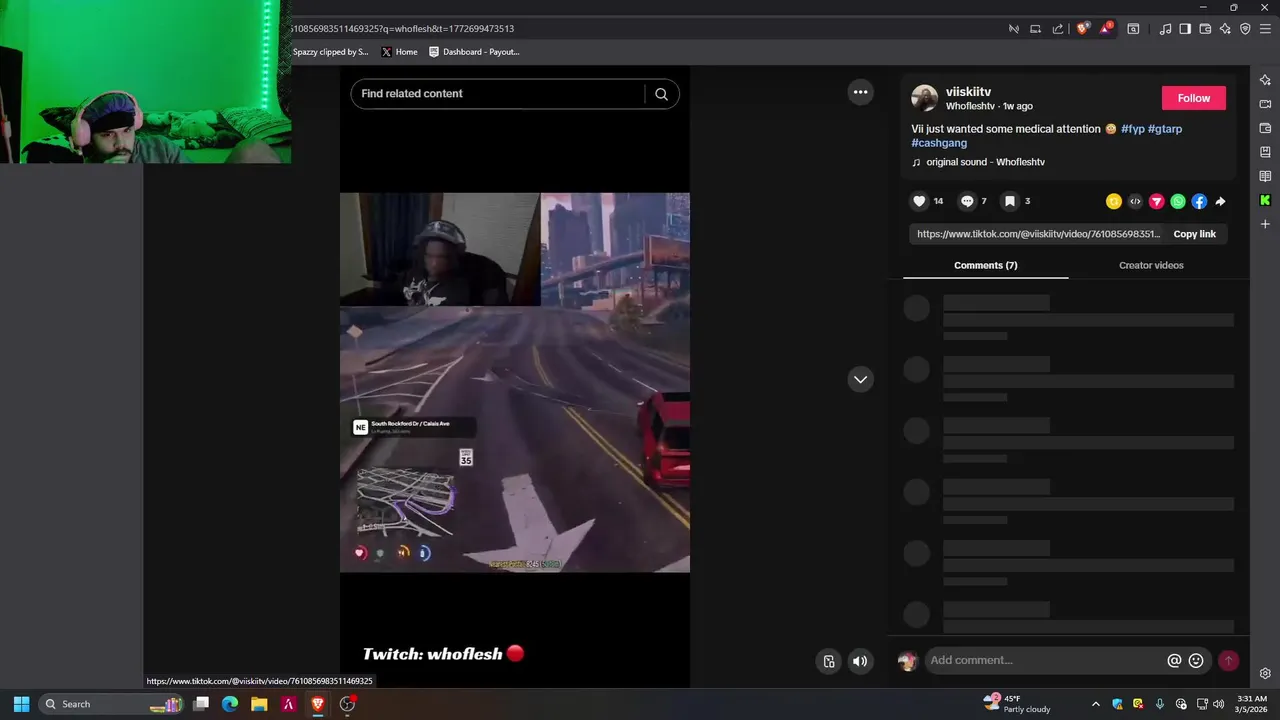Click the comment bubble icon
The width and height of the screenshot is (1280, 720).
967,201
